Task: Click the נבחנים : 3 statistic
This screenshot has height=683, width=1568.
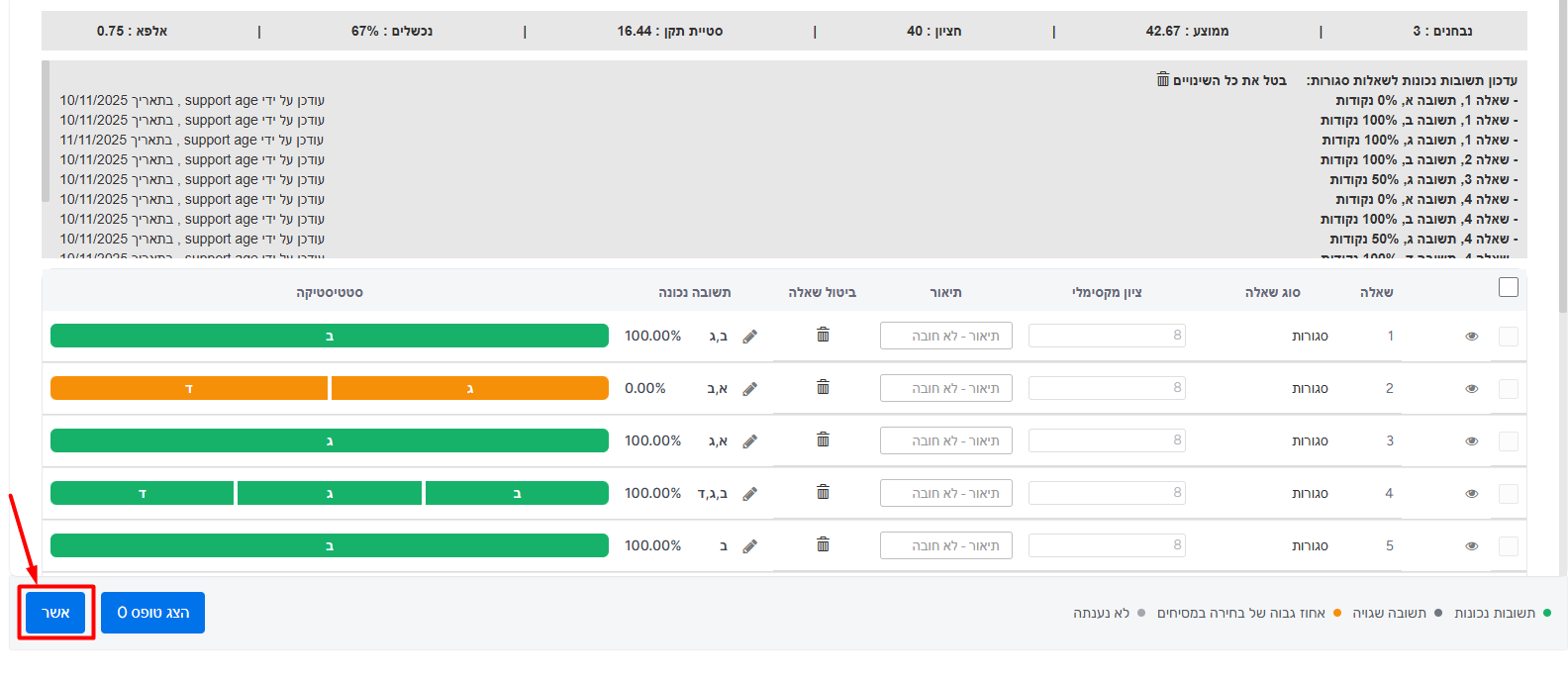Action: [x=1442, y=31]
